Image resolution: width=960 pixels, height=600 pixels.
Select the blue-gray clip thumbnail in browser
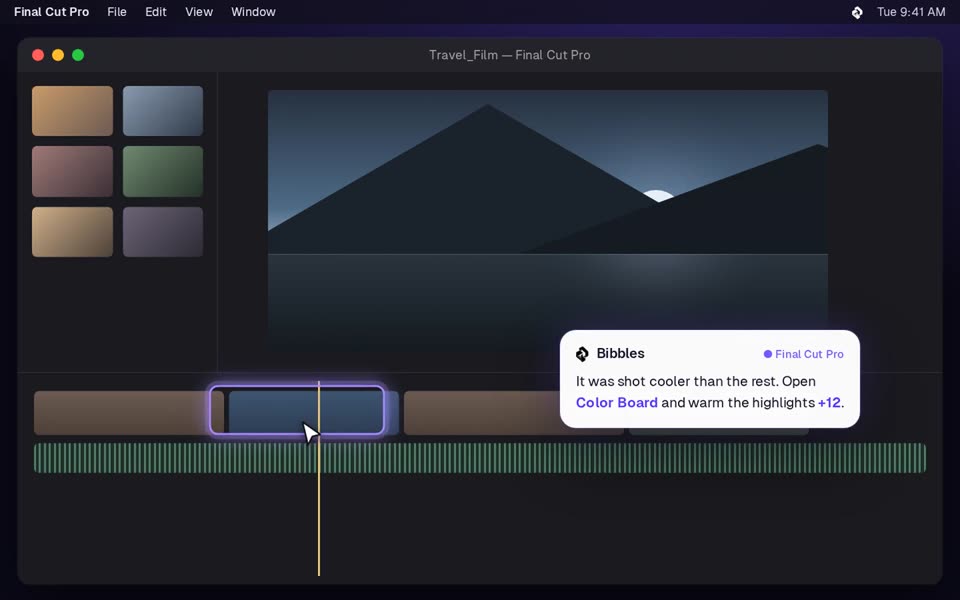point(163,111)
